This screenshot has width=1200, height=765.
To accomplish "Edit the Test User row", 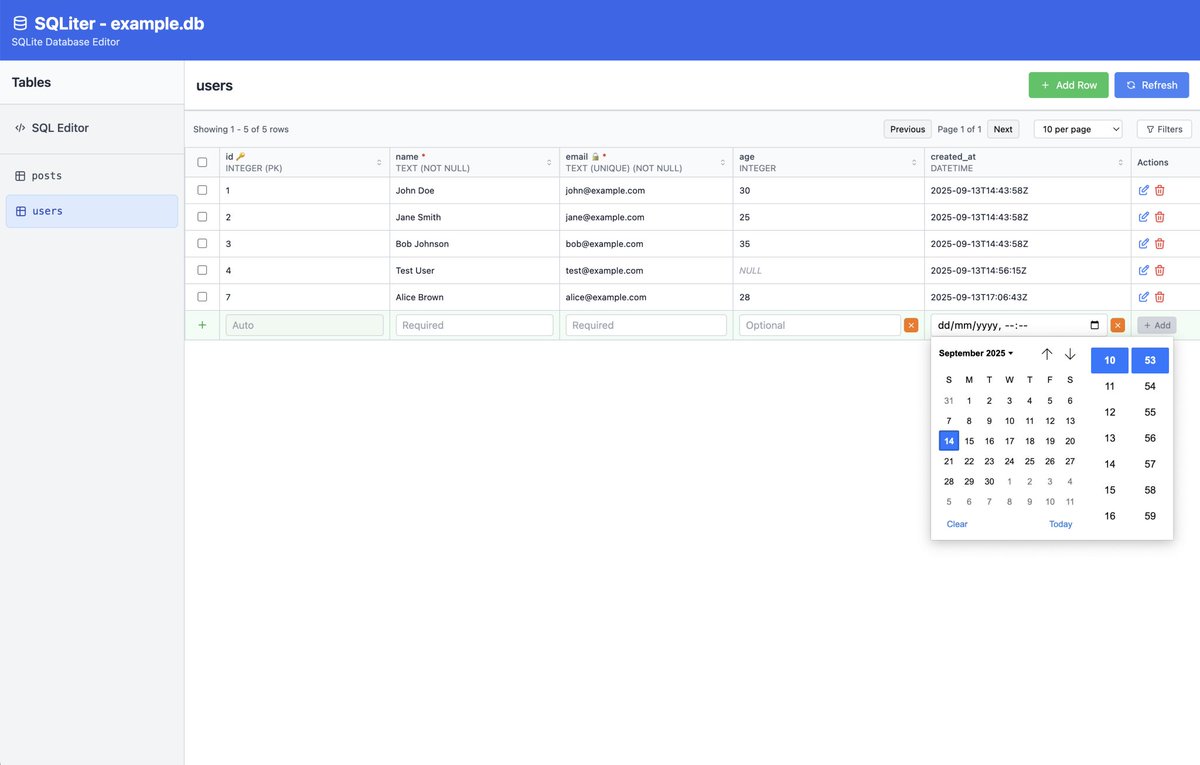I will coord(1144,270).
